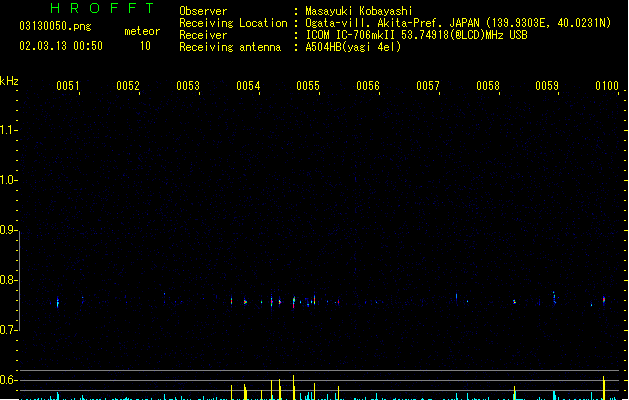Viewport: 629px width, 400px height.
Task: Click the 0.6 kHz axis label
Action: [x=8, y=380]
